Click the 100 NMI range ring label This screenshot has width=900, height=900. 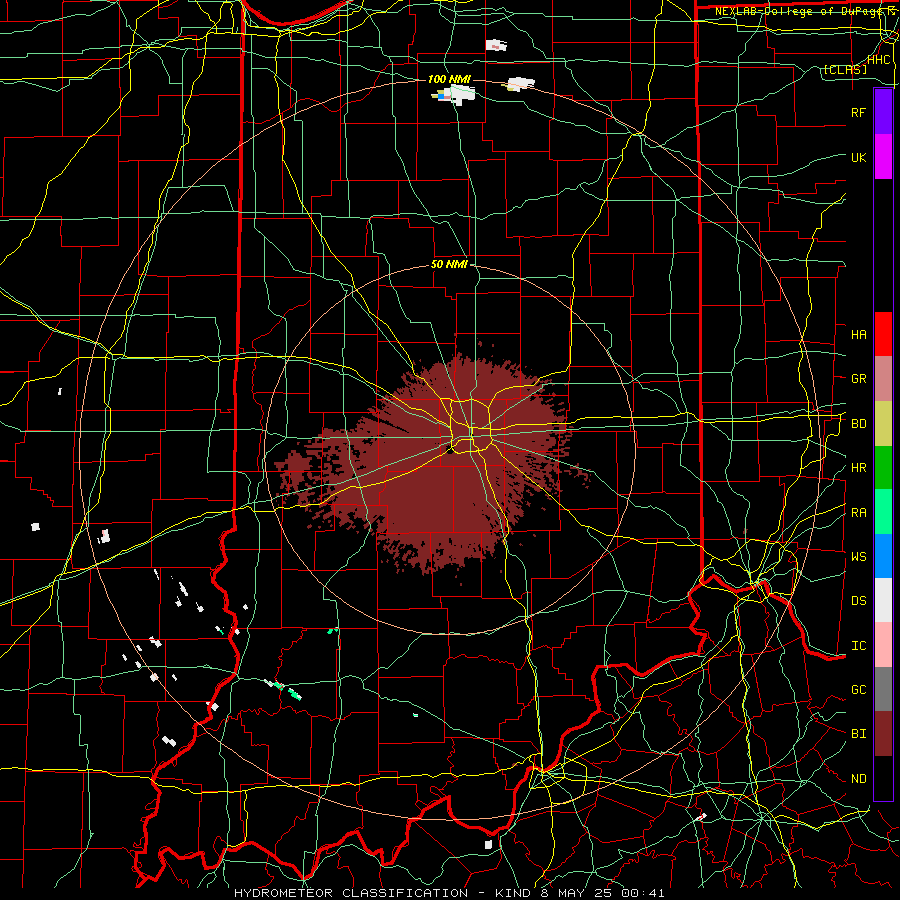click(x=449, y=79)
